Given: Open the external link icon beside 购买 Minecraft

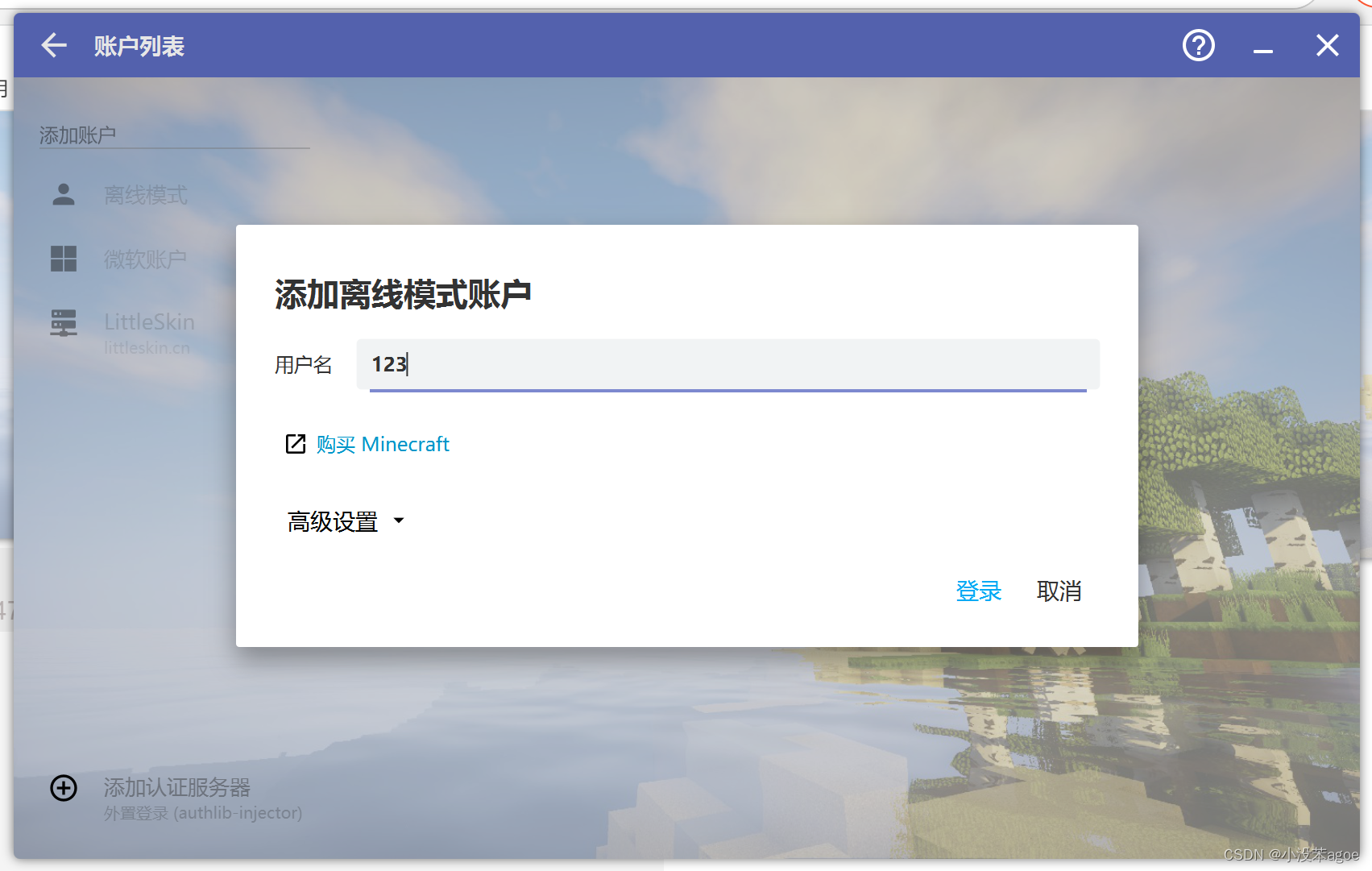Looking at the screenshot, I should tap(296, 444).
